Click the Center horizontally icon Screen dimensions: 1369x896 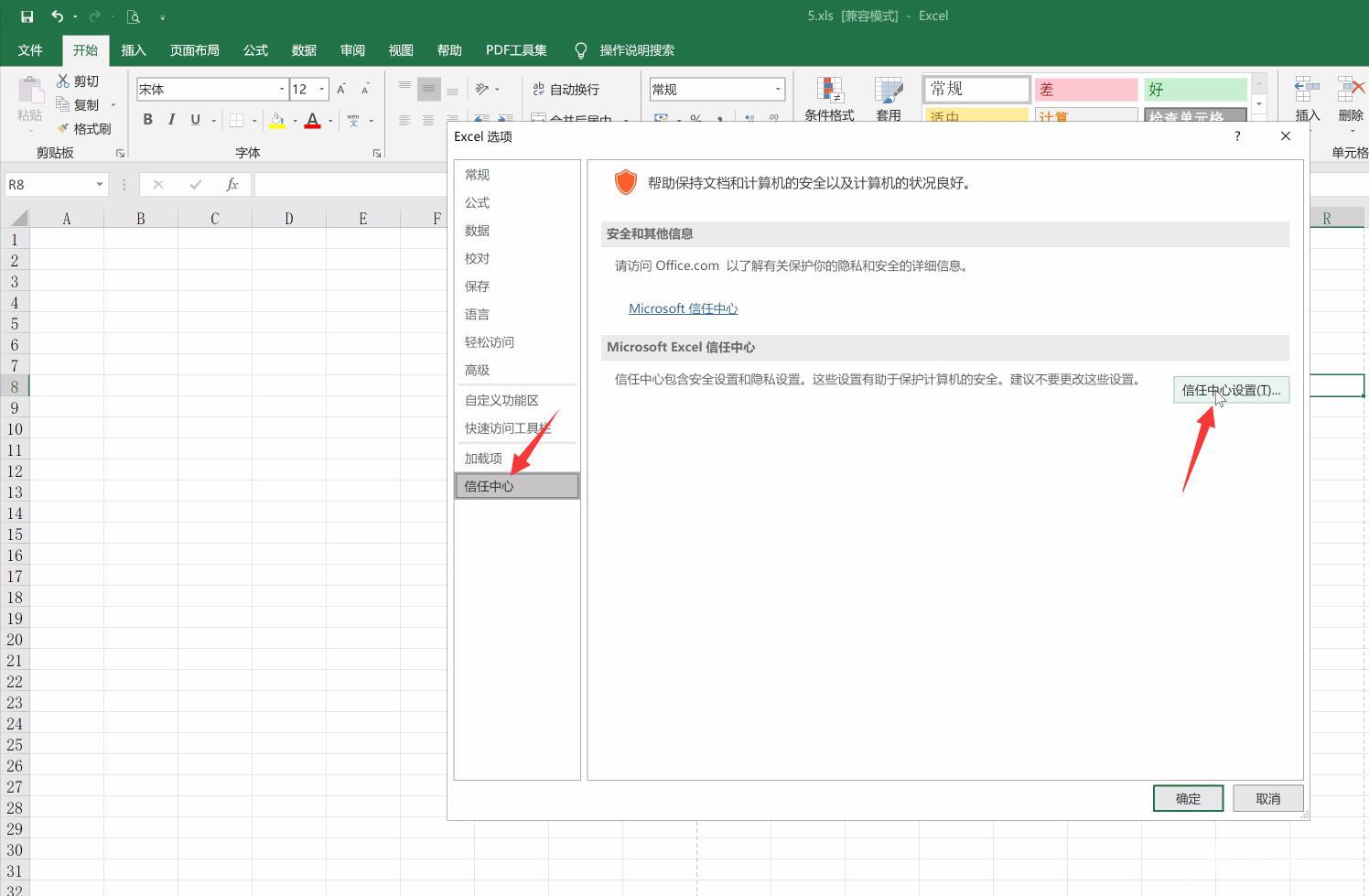point(428,120)
